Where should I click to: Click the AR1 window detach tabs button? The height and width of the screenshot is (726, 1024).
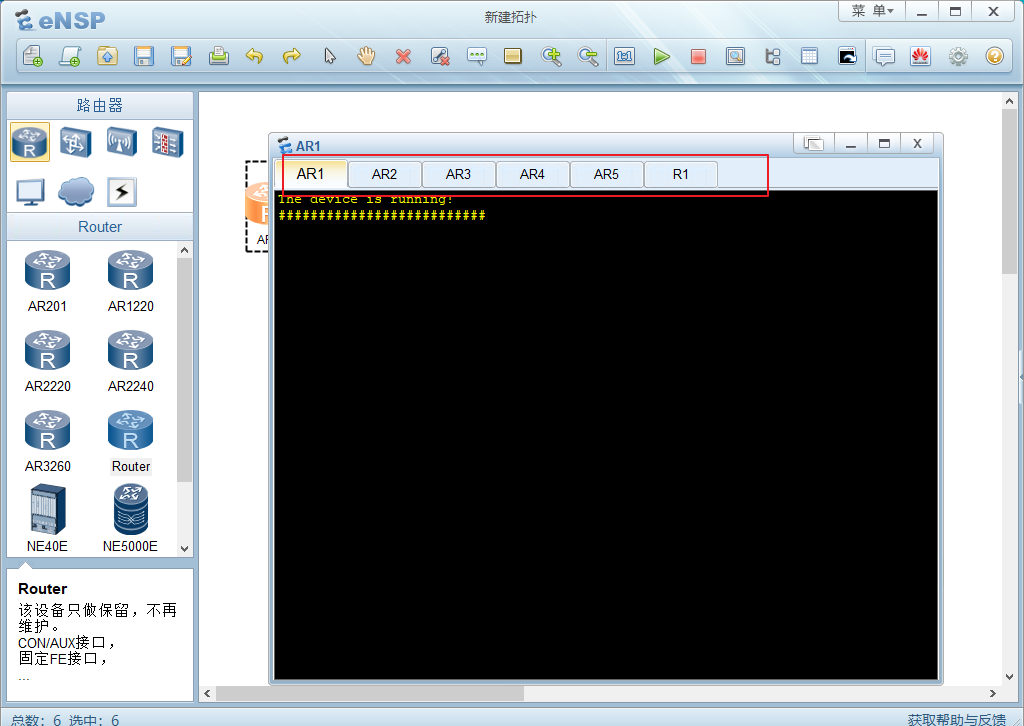coord(814,144)
